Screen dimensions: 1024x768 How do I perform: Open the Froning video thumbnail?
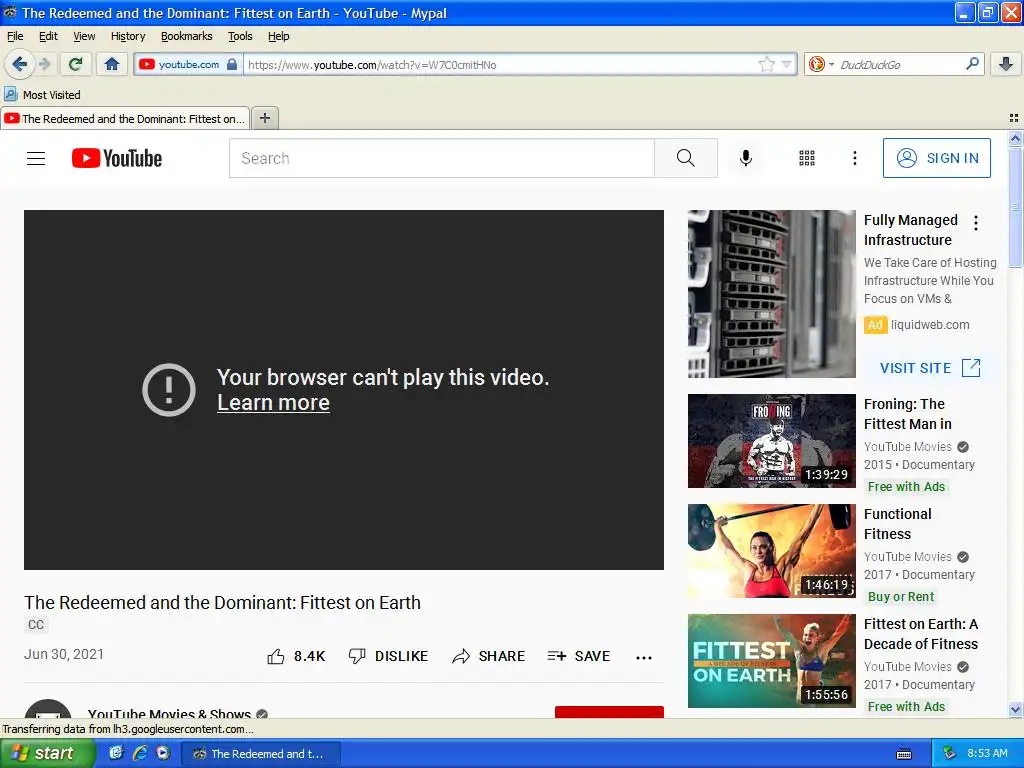pyautogui.click(x=771, y=441)
